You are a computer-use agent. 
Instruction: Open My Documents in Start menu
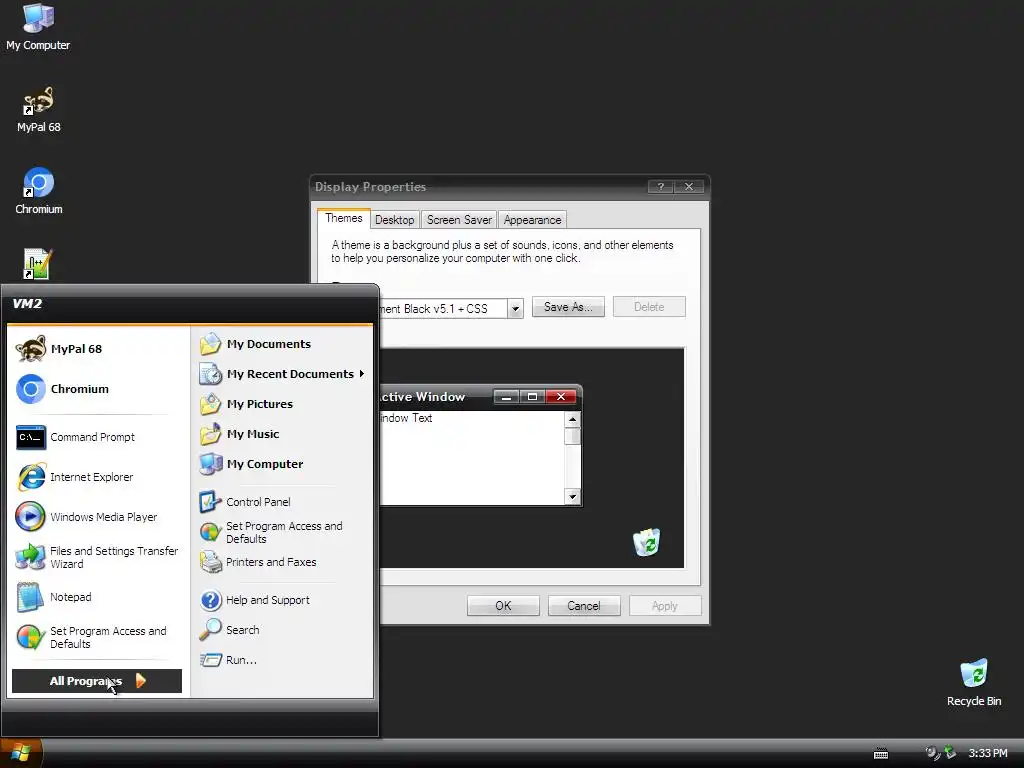pos(282,344)
